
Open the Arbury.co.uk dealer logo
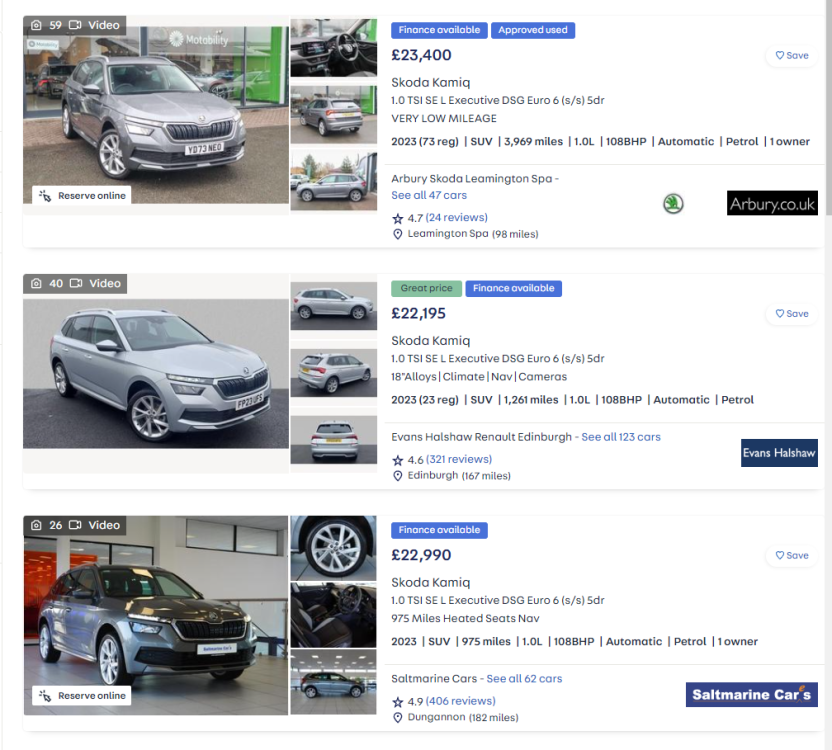[x=772, y=203]
